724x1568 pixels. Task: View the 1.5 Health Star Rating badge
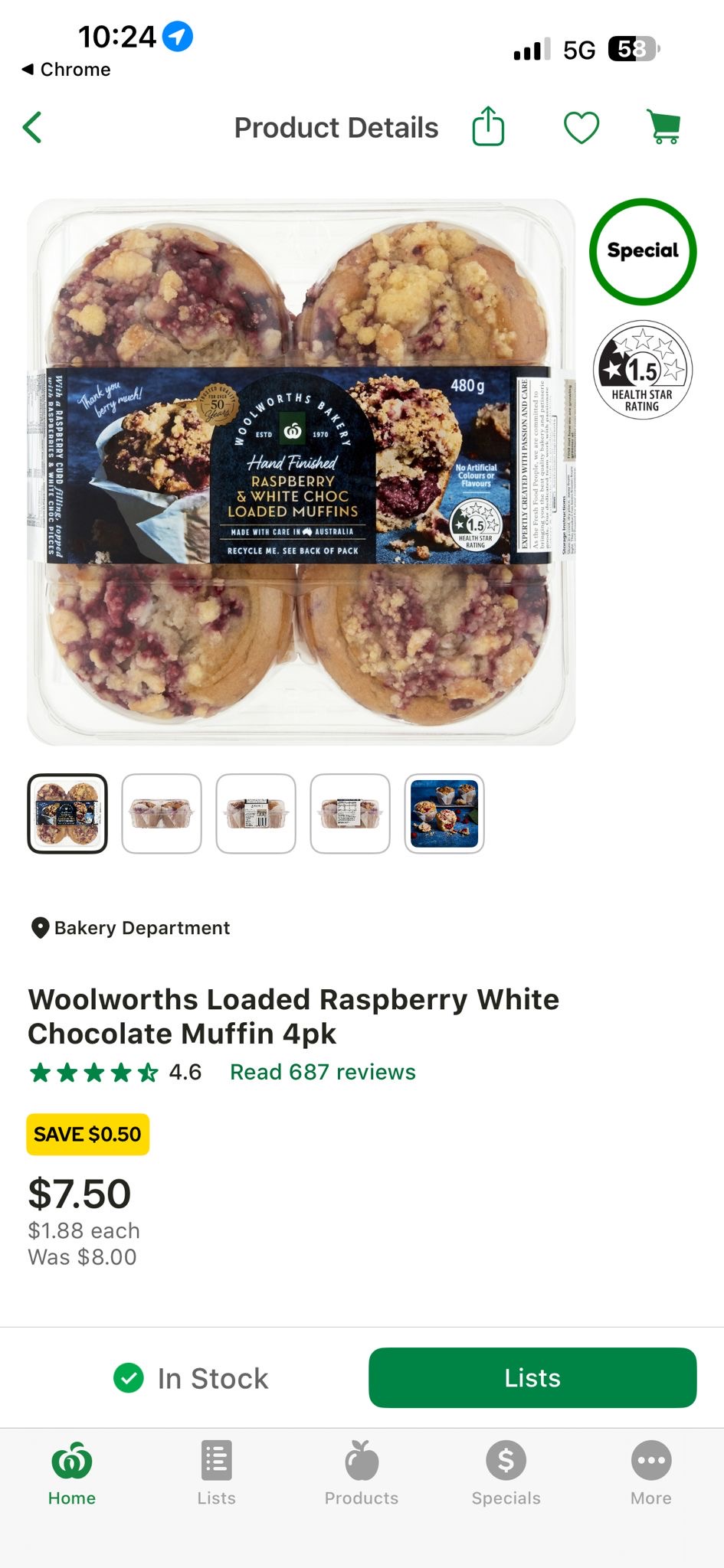point(643,370)
